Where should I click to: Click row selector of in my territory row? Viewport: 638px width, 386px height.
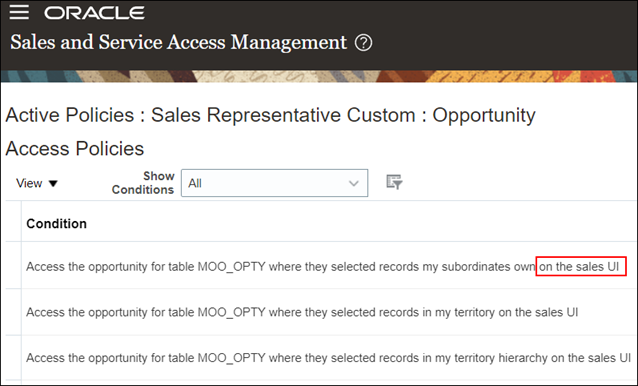[13, 312]
